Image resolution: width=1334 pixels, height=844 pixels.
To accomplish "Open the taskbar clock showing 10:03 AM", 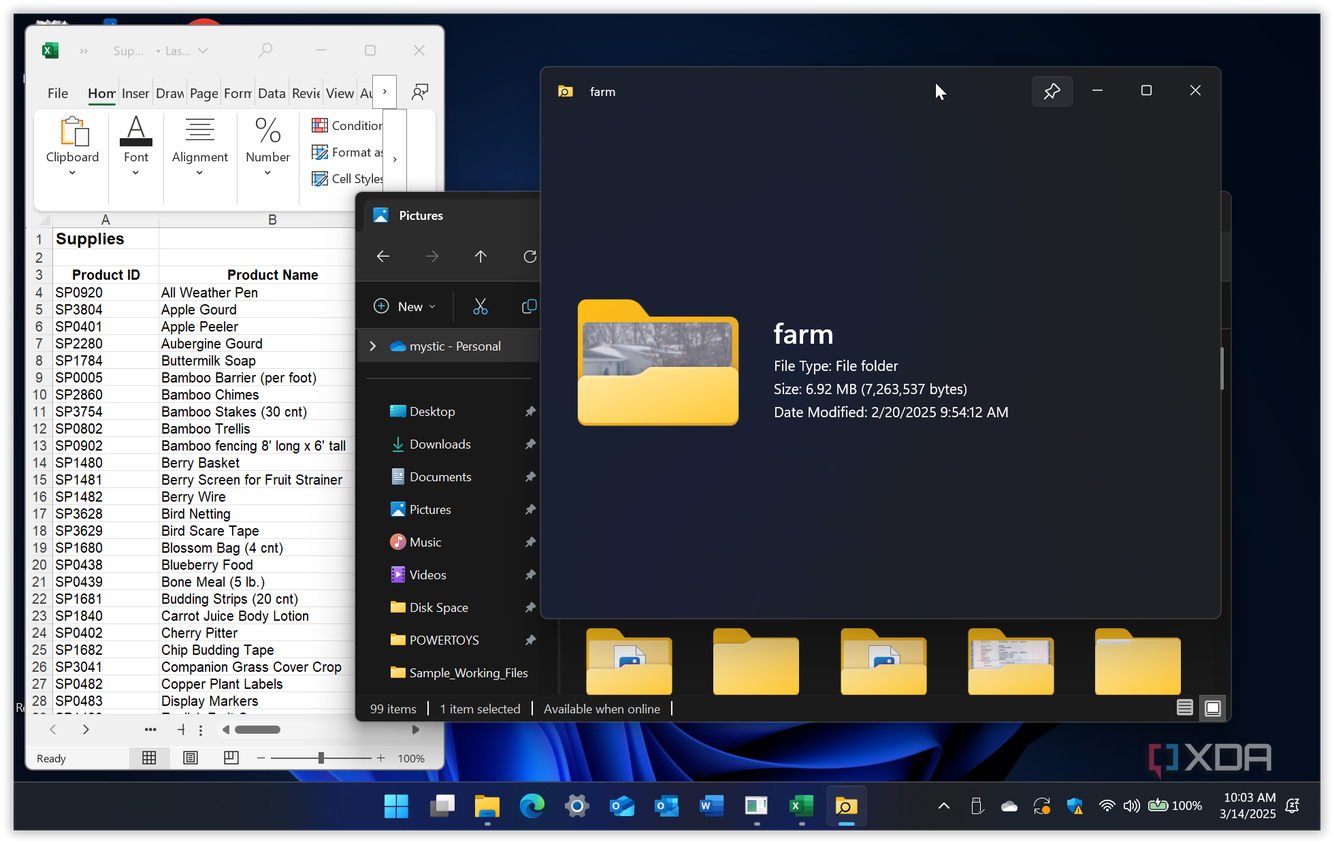I will click(1249, 806).
